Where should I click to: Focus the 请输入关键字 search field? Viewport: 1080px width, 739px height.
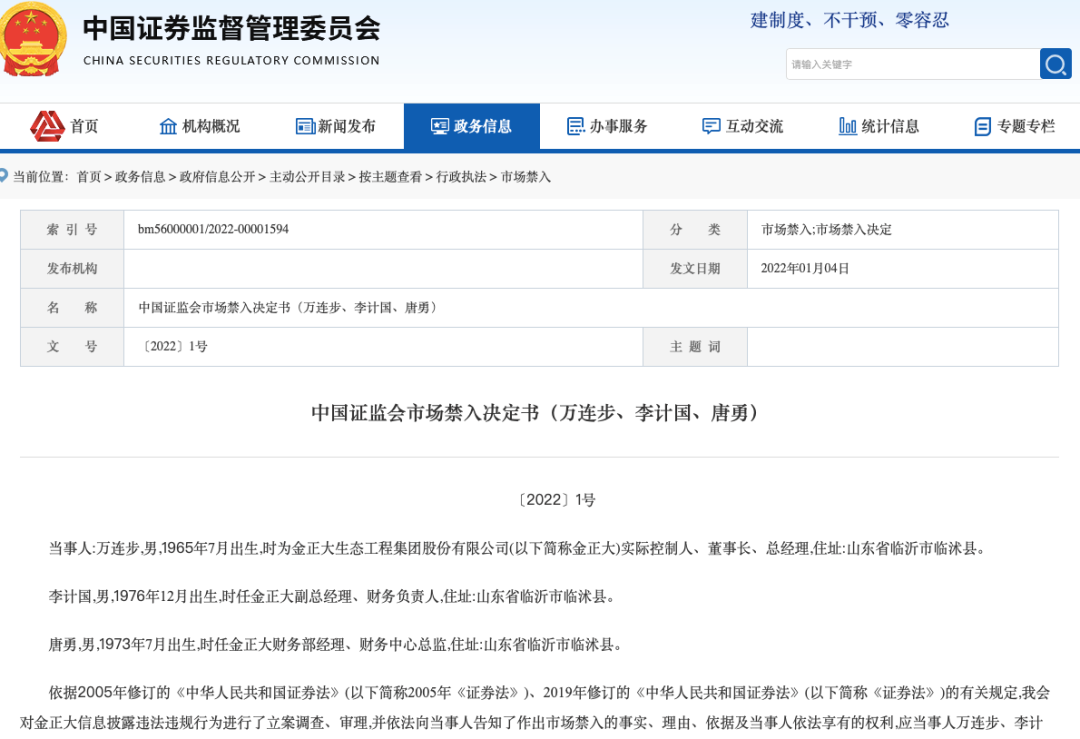[x=913, y=64]
